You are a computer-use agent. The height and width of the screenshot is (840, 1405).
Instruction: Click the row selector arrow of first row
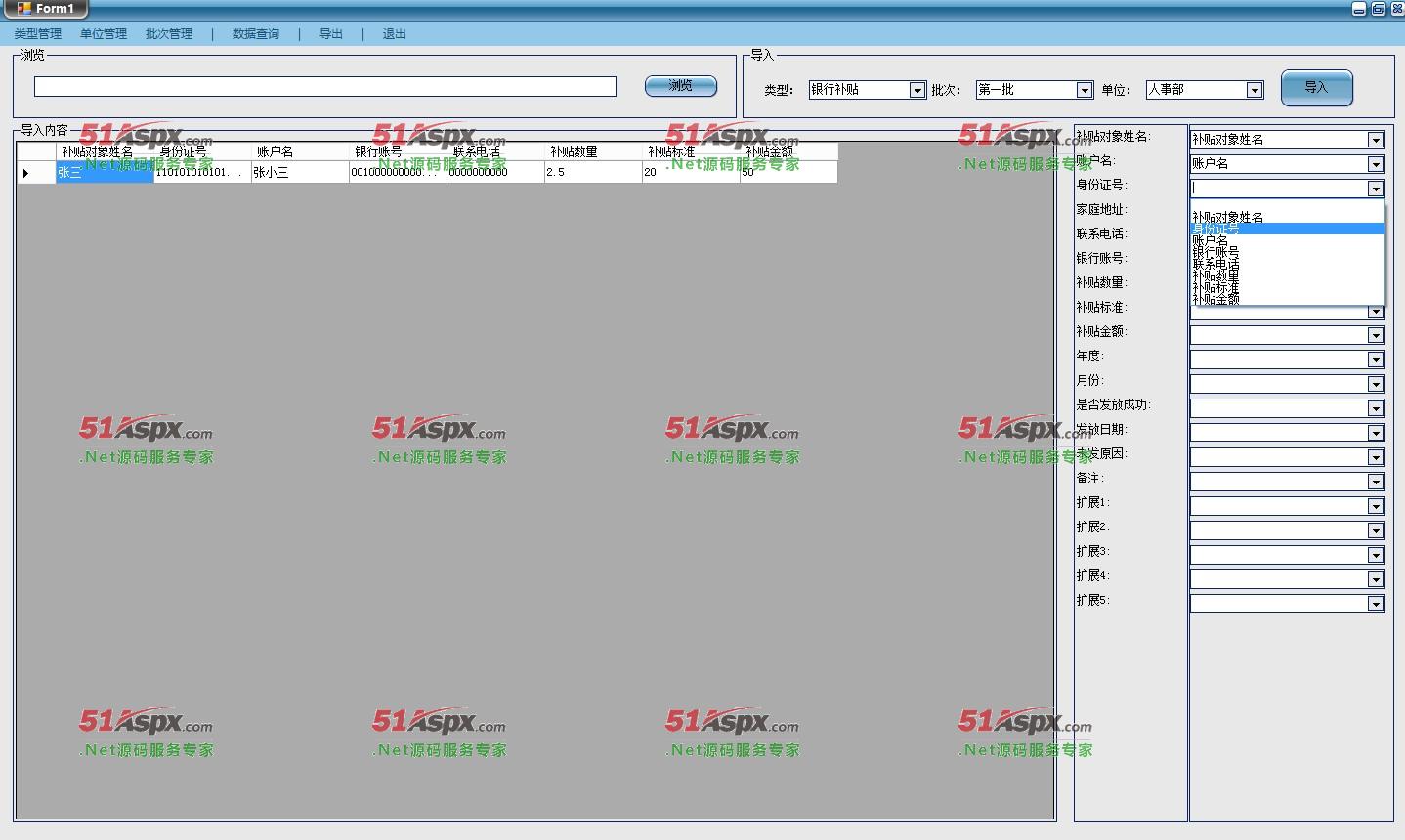(x=36, y=172)
